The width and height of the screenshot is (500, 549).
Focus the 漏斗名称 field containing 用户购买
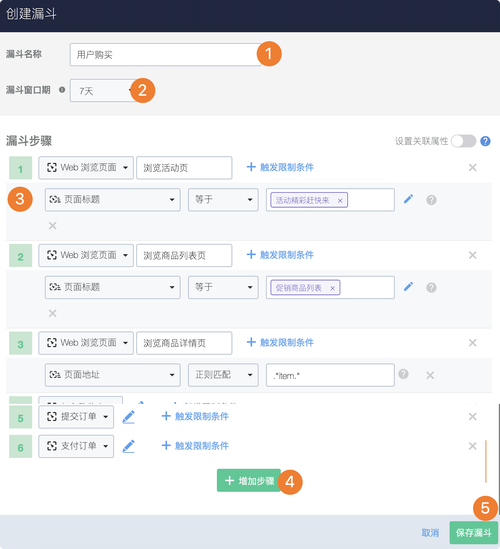coord(165,55)
